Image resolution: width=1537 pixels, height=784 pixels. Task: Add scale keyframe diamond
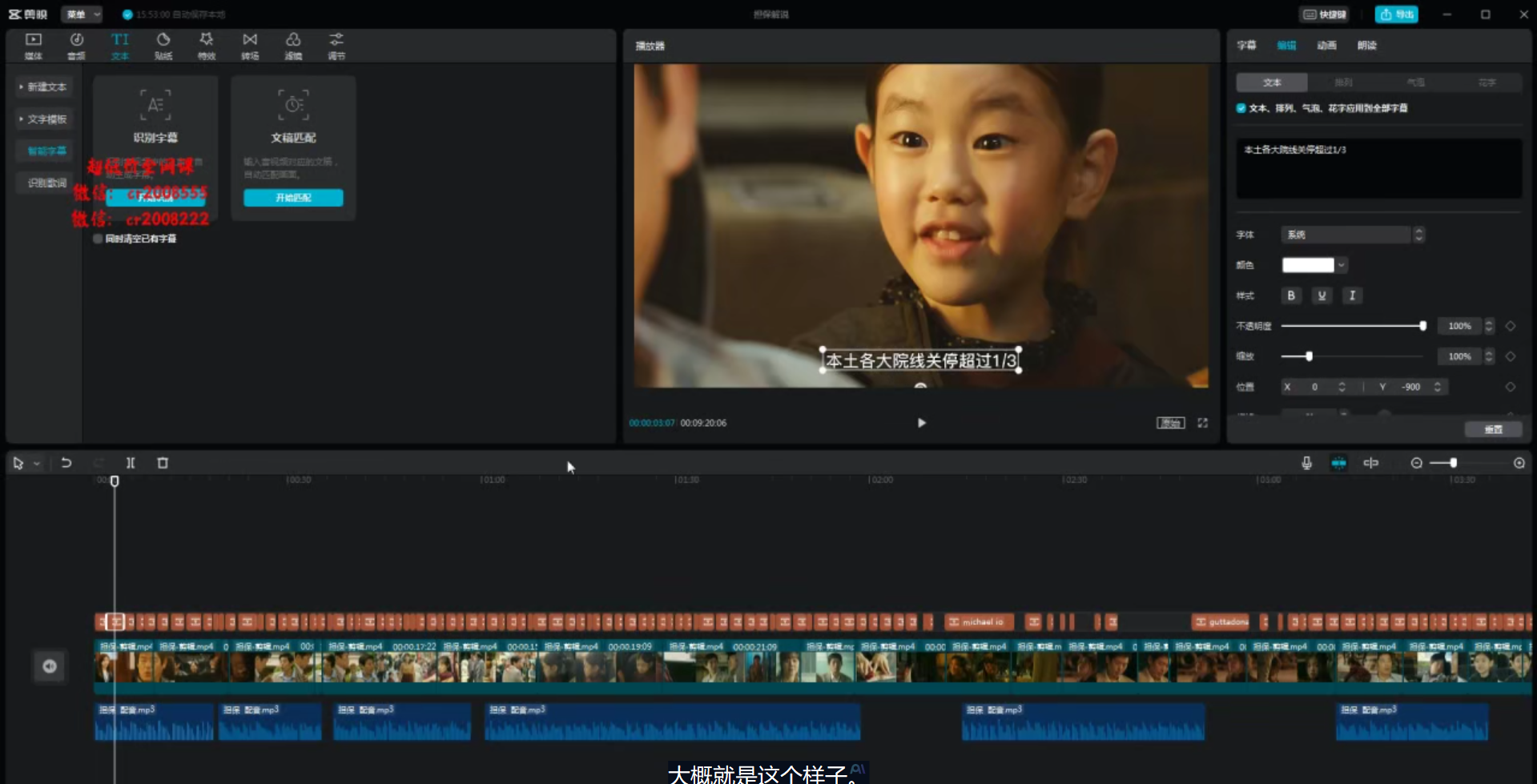pyautogui.click(x=1510, y=356)
